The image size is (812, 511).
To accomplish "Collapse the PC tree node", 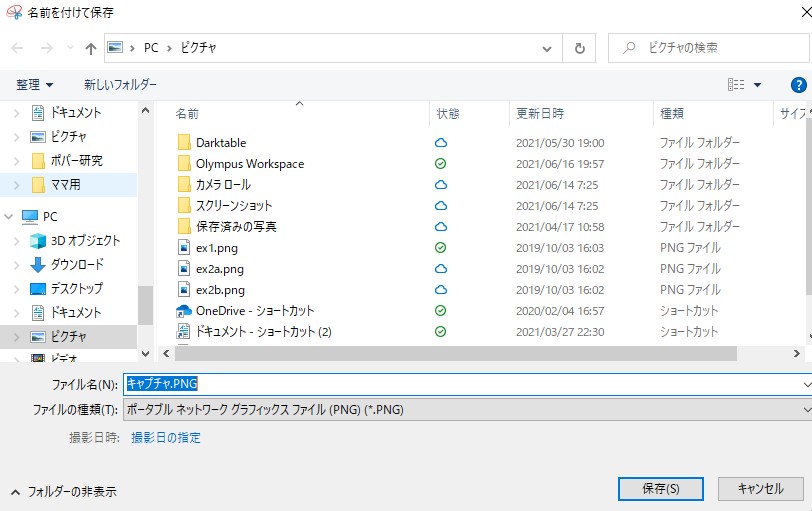I will pyautogui.click(x=8, y=216).
